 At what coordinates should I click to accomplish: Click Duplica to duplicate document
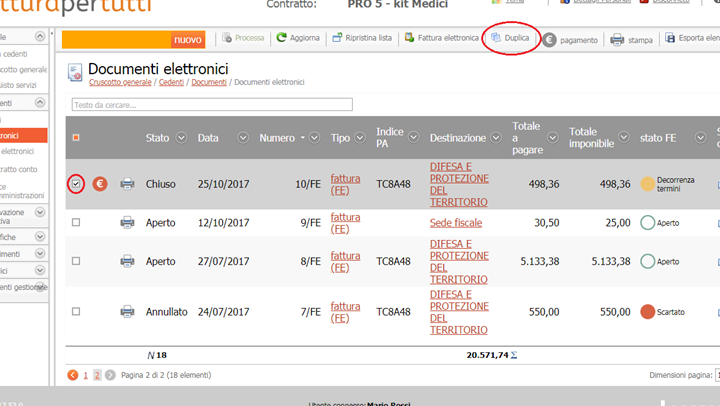510,38
